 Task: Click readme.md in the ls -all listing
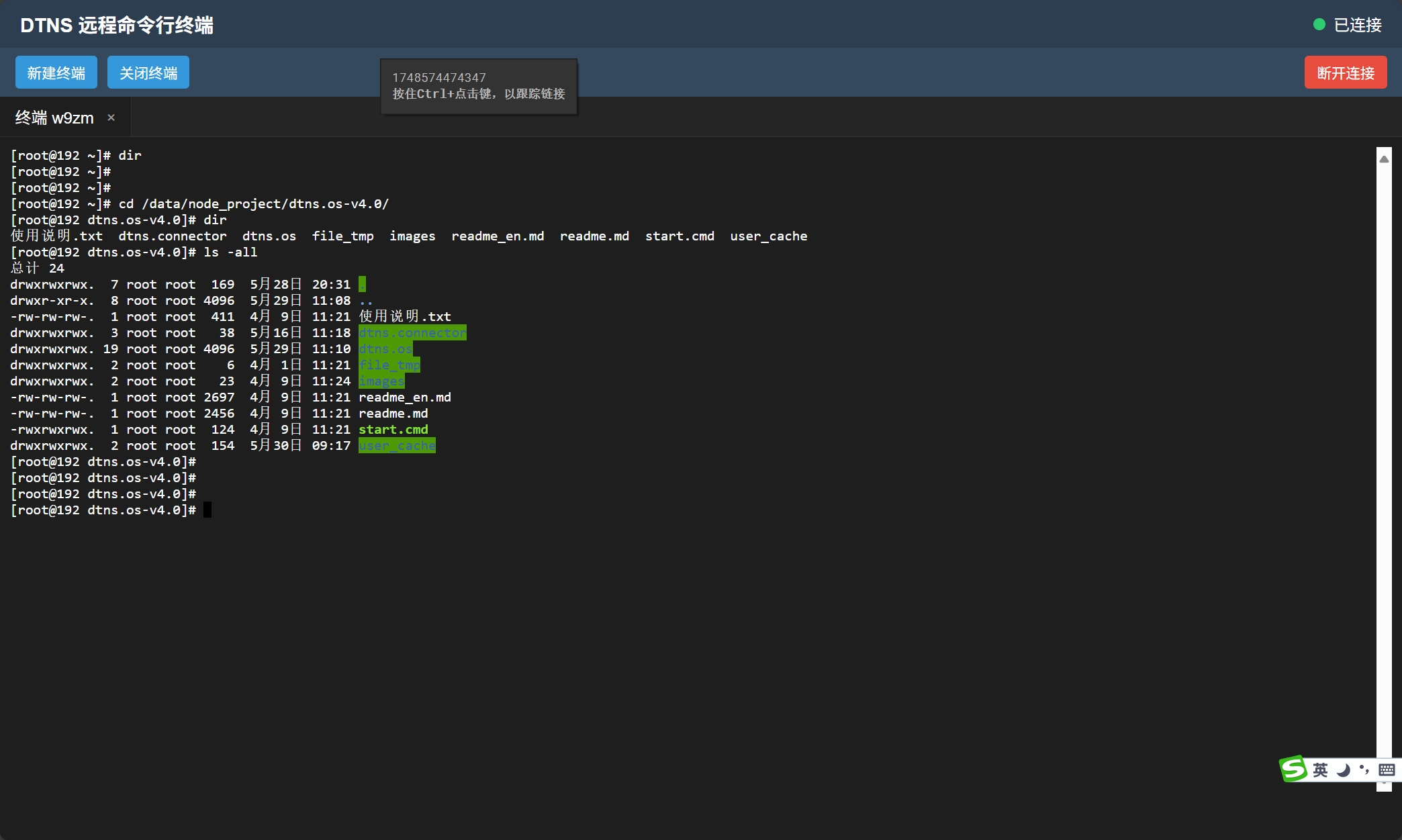(x=393, y=413)
